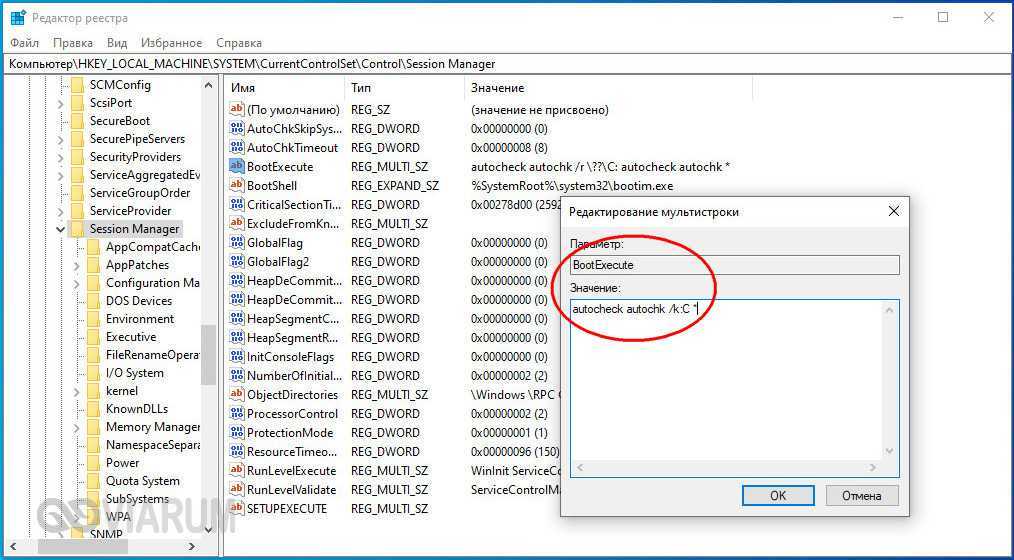Expand the kernel subkey
The image size is (1014, 560).
pyautogui.click(x=76, y=391)
